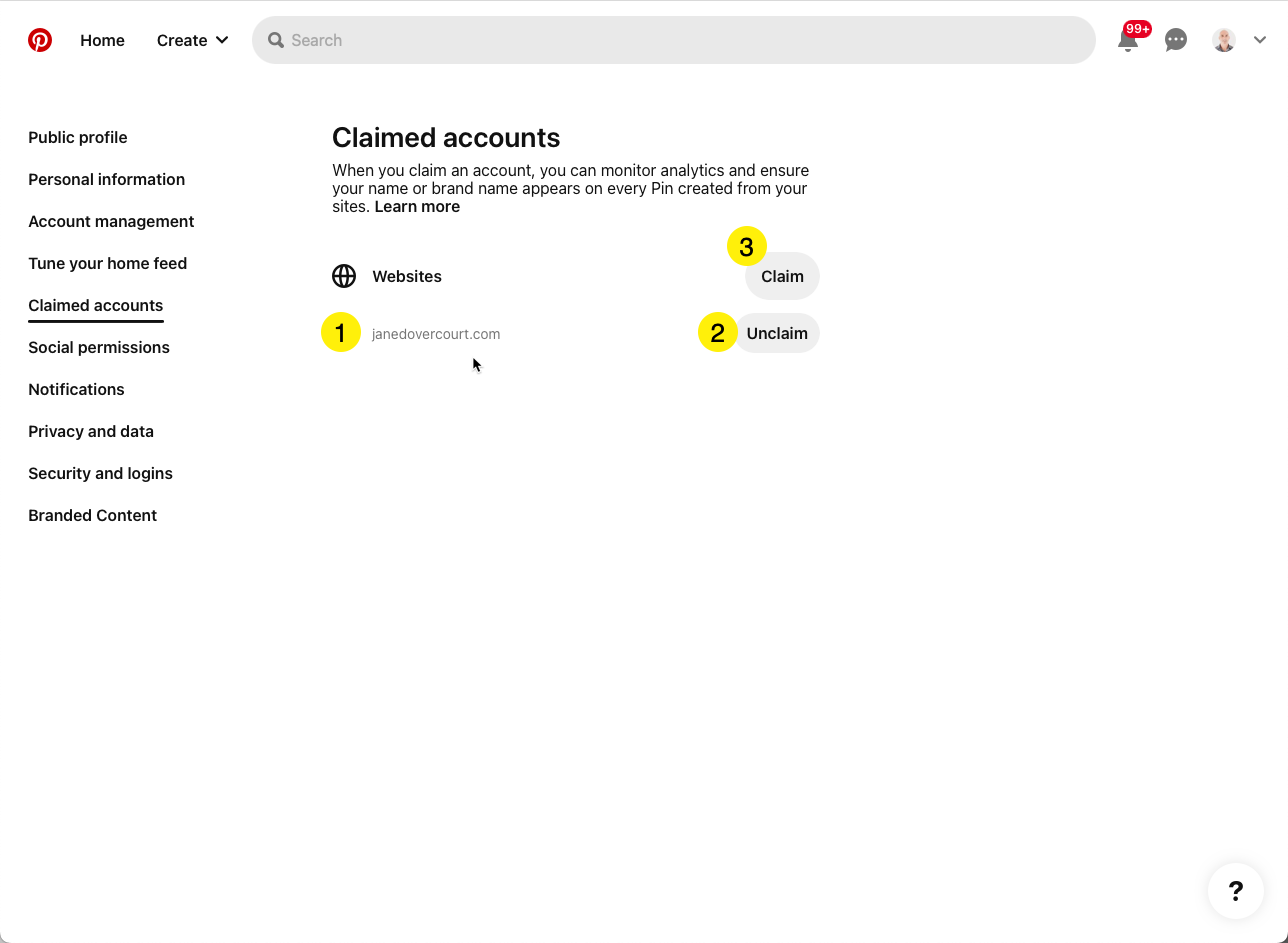Open the messages speech bubble icon

(x=1176, y=40)
